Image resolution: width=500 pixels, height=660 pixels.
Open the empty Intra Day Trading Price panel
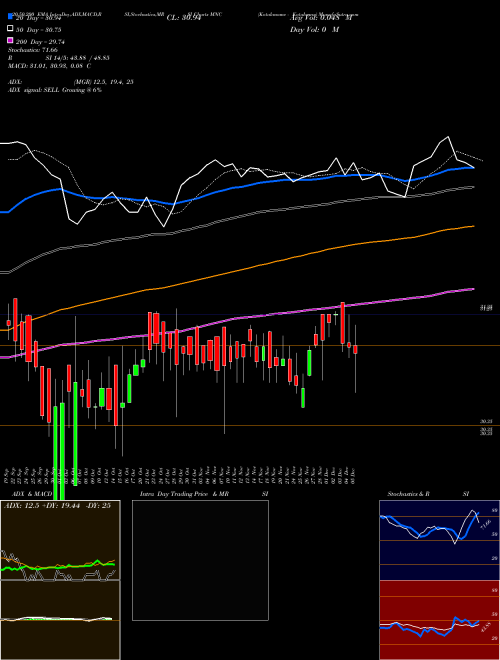tap(200, 560)
